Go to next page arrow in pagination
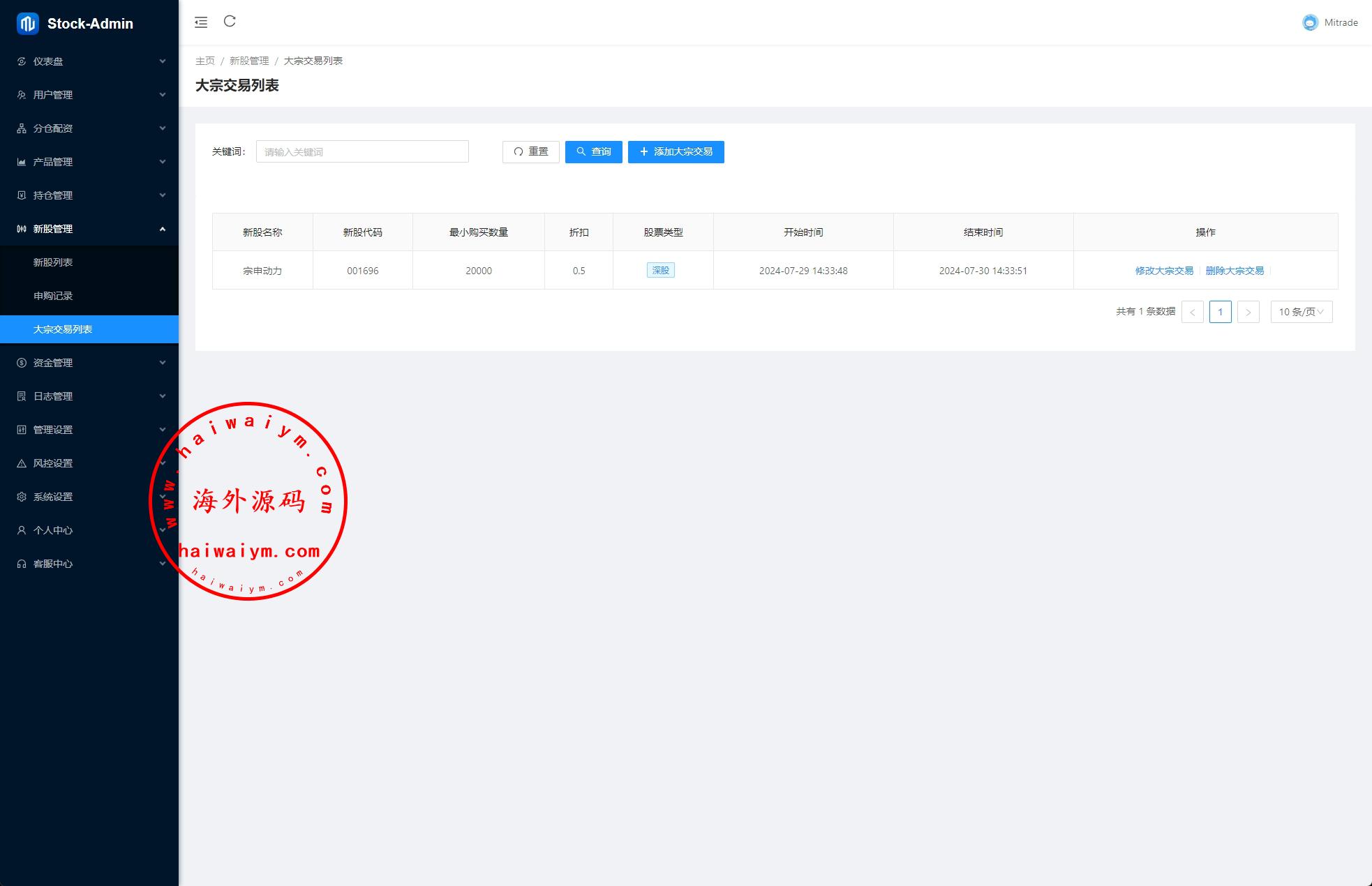 point(1248,312)
